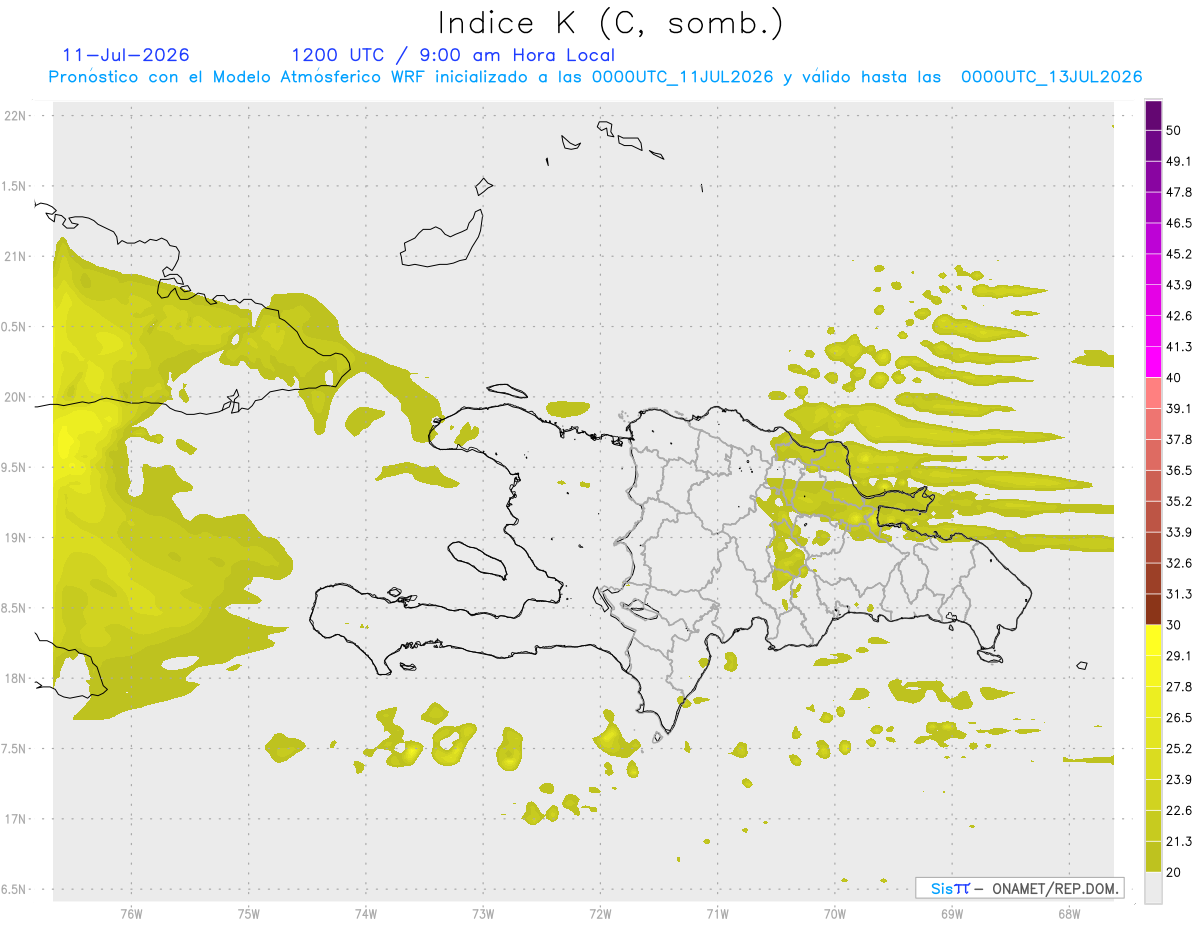Click colorbar value "30"
This screenshot has width=1200, height=927.
click(1175, 625)
